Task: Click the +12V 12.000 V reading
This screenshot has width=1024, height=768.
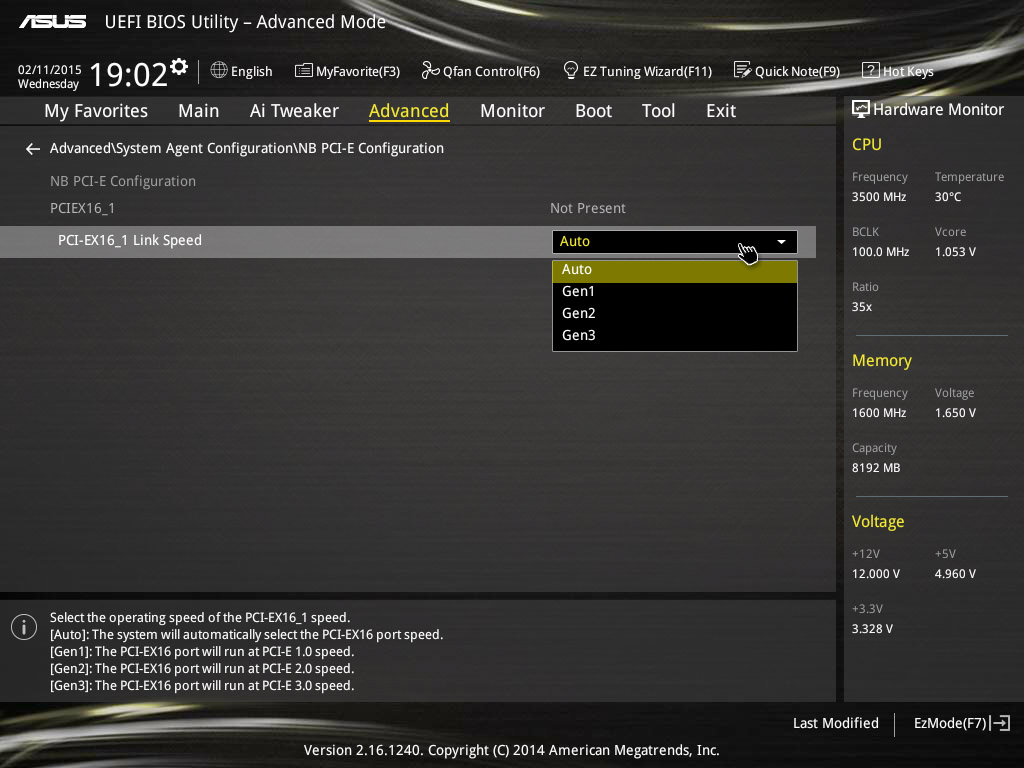Action: 876,573
